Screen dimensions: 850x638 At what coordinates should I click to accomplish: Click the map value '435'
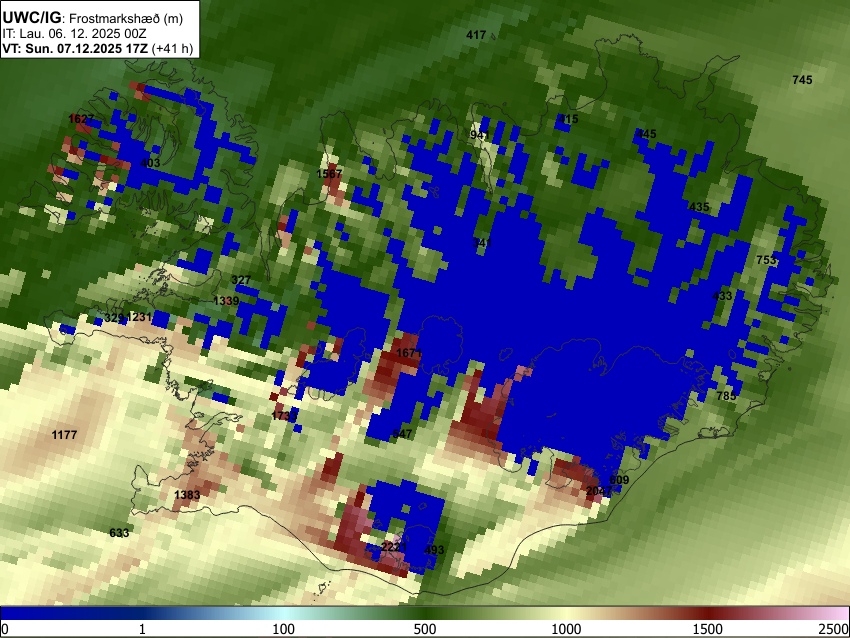tap(699, 207)
